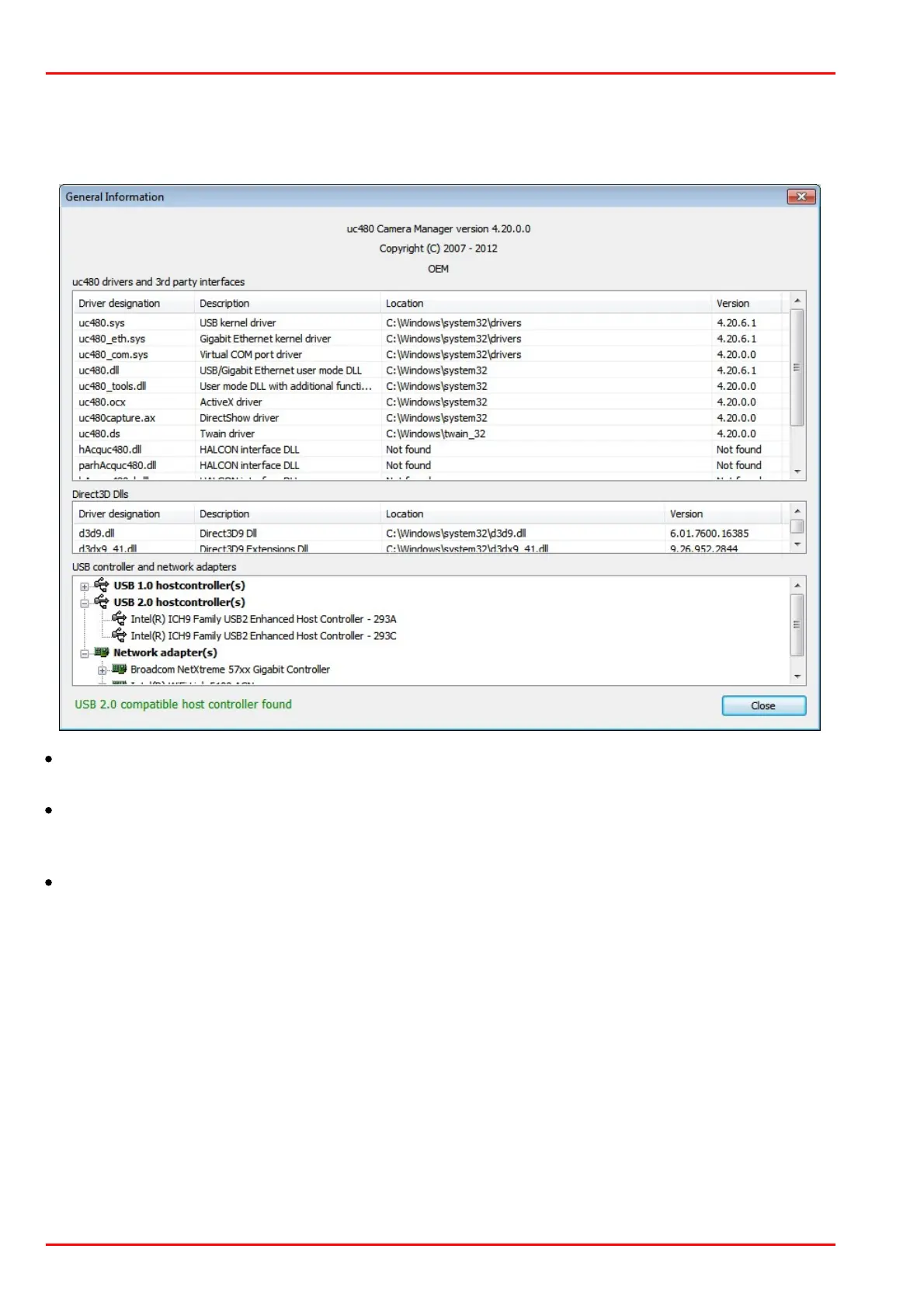Select the Host Controller - 293C entry
Image resolution: width=924 pixels, height=1308 pixels.
(x=263, y=635)
